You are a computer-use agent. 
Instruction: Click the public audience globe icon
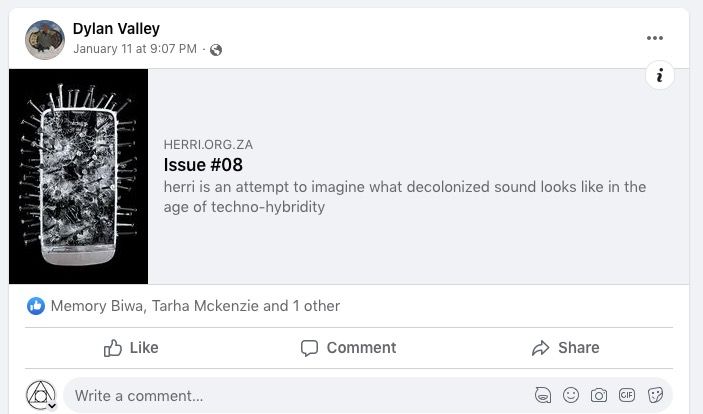(216, 50)
